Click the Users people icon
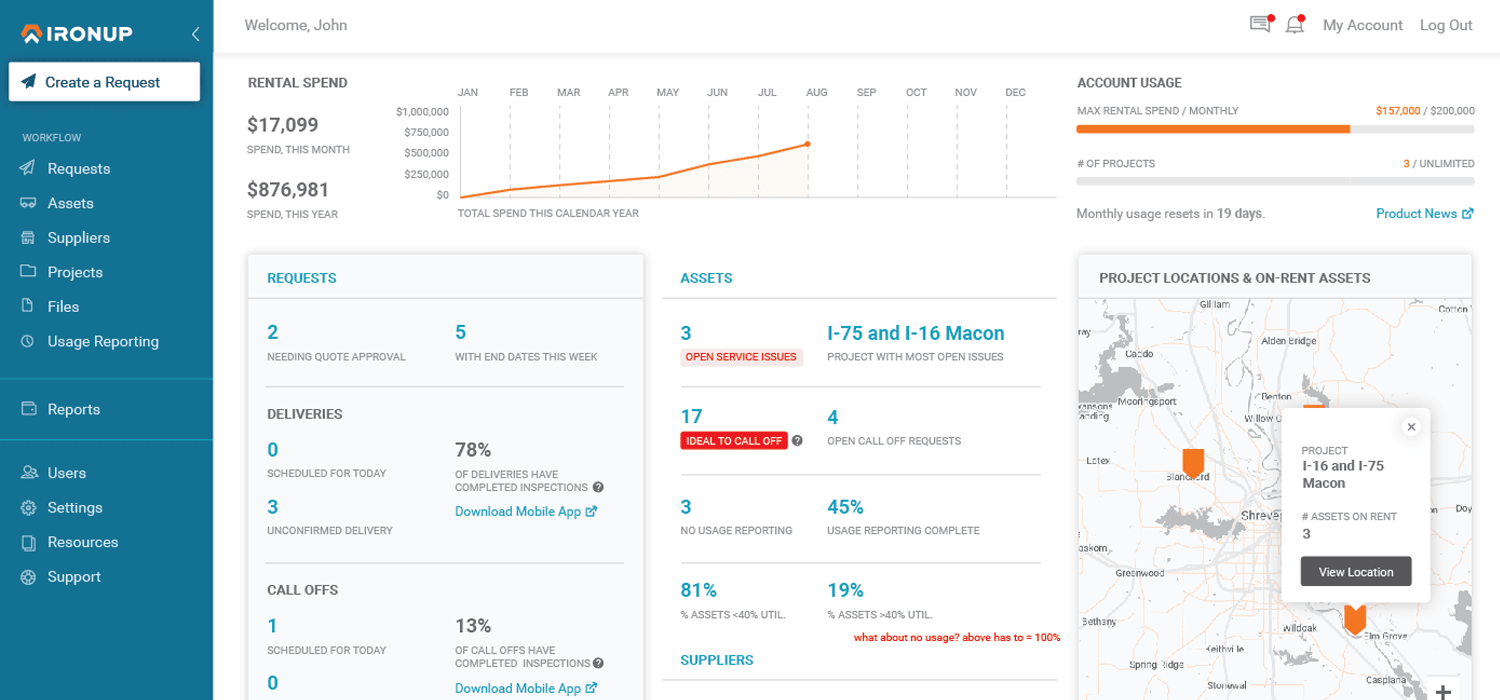 [28, 473]
